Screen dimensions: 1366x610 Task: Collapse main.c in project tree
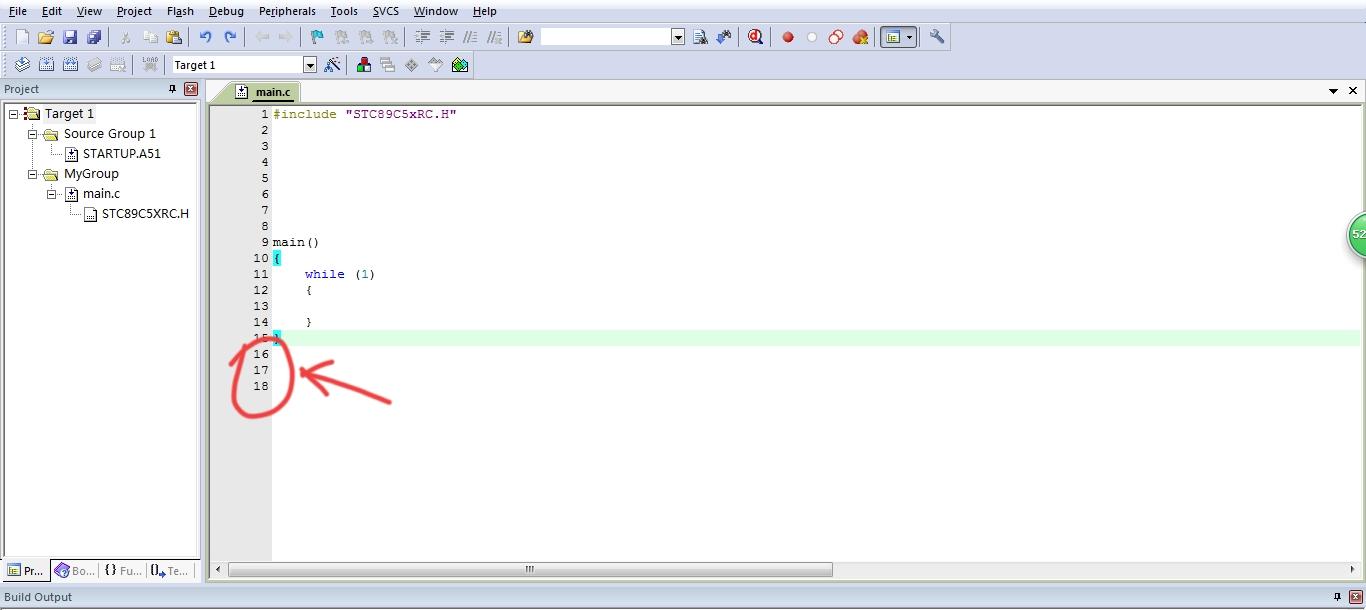[52, 194]
